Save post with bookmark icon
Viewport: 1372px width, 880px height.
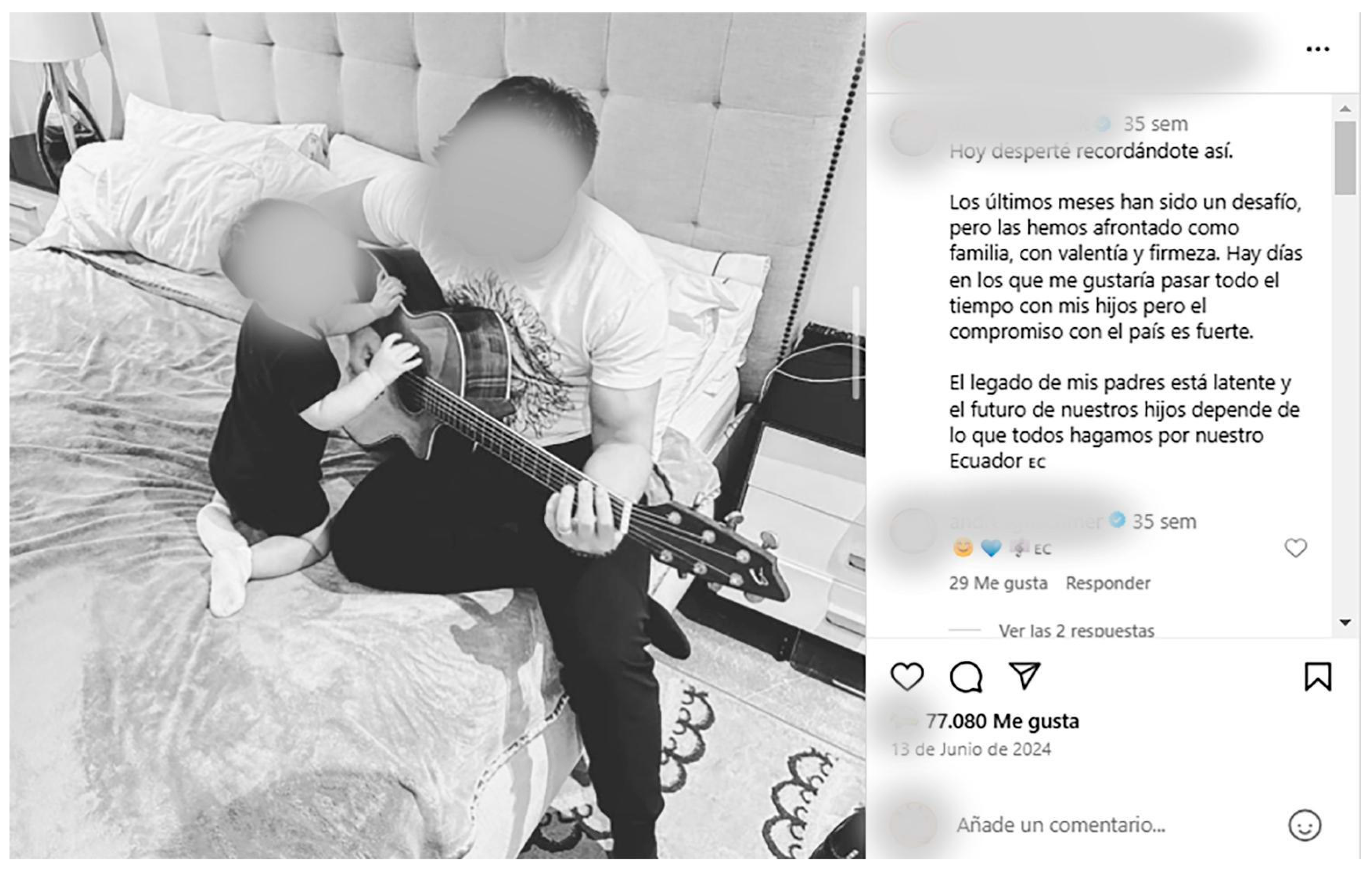1317,677
